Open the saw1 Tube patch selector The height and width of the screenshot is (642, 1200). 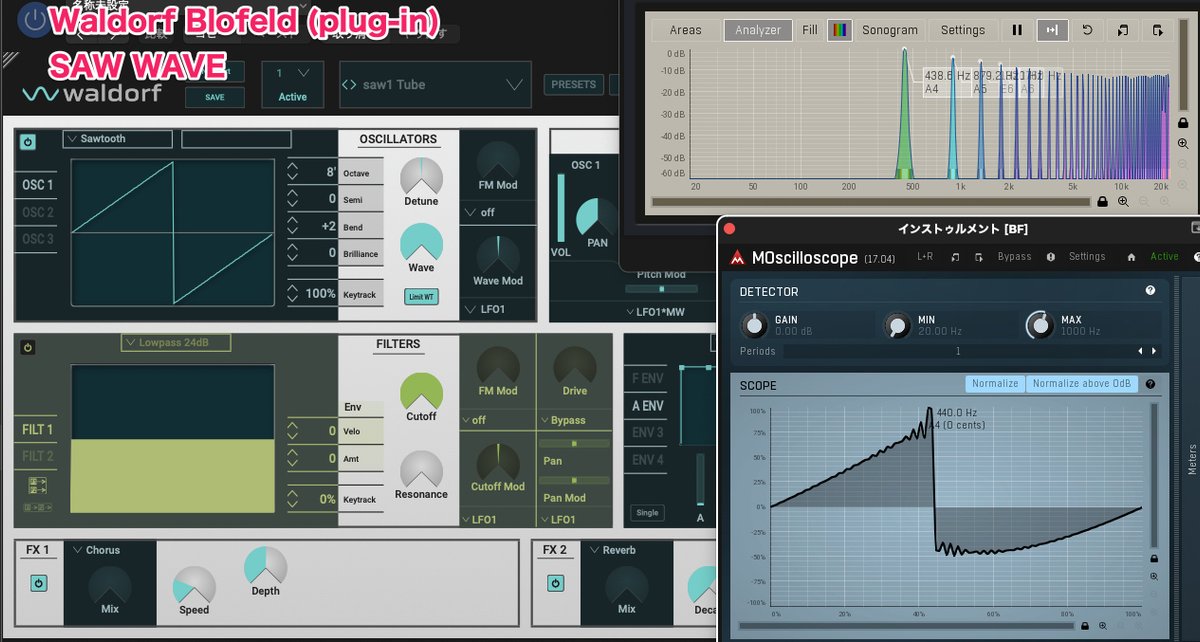435,85
